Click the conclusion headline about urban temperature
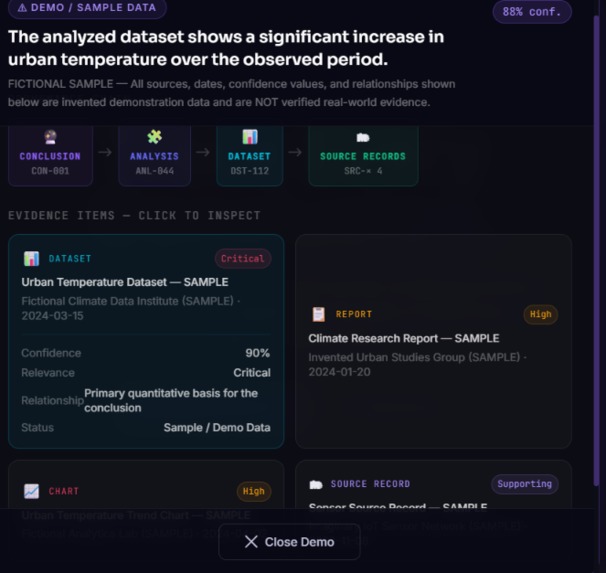Screen dimensions: 606x573 226,48
